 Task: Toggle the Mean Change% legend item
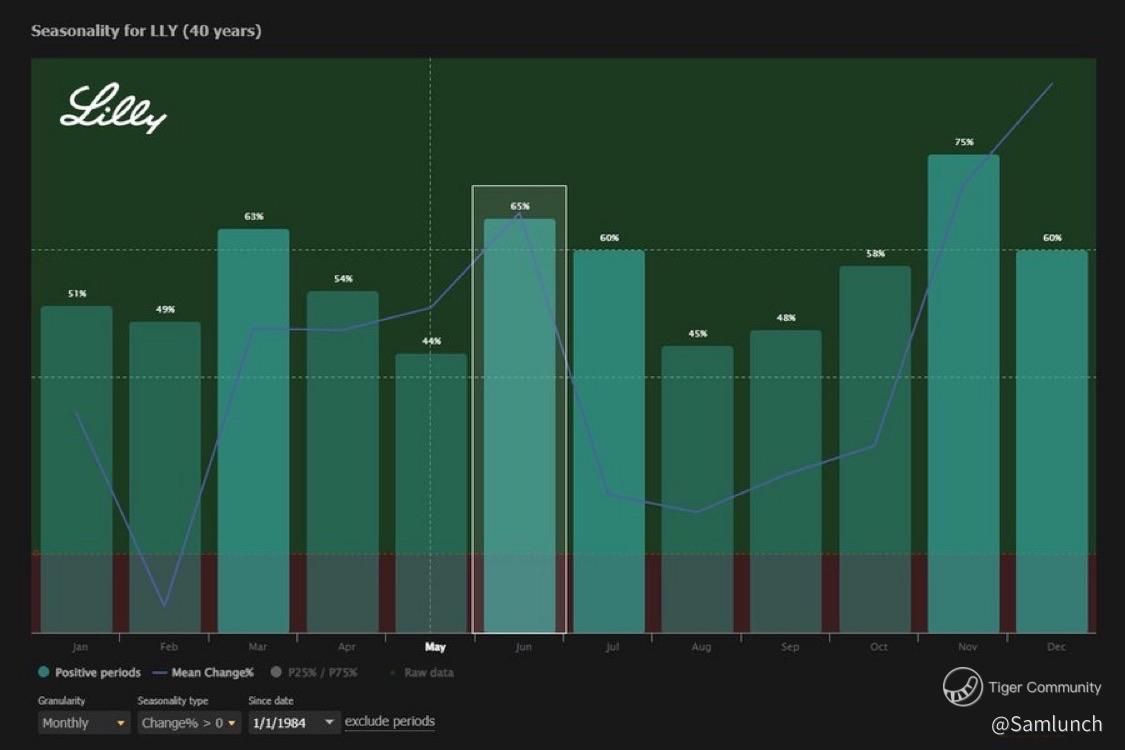click(x=204, y=672)
